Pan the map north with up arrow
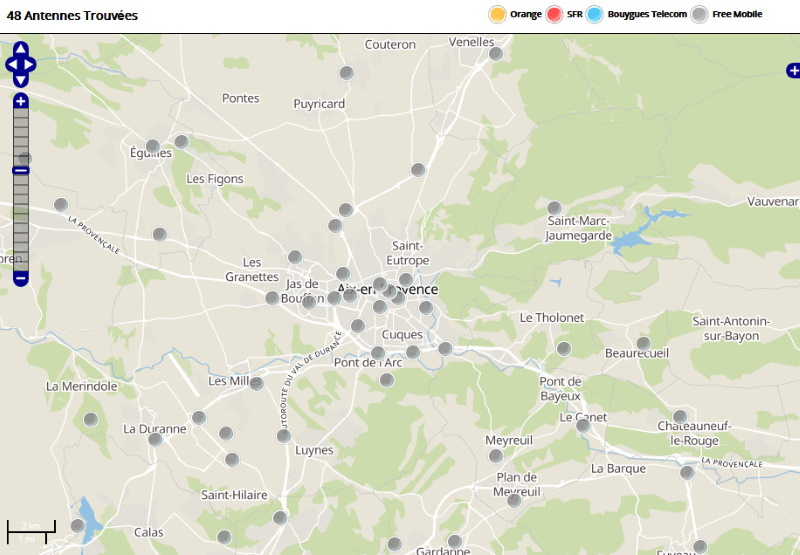 (21, 49)
